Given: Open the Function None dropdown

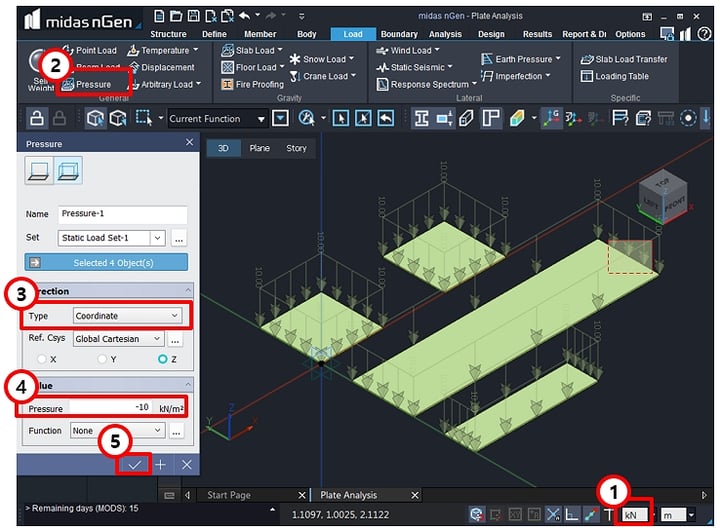Looking at the screenshot, I should pos(117,430).
